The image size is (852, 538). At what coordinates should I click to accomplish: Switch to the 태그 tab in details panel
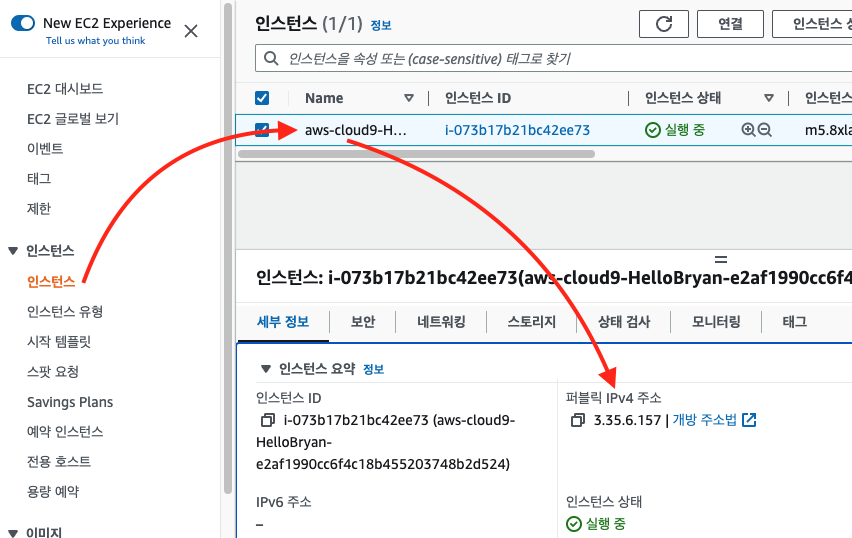pyautogui.click(x=794, y=322)
